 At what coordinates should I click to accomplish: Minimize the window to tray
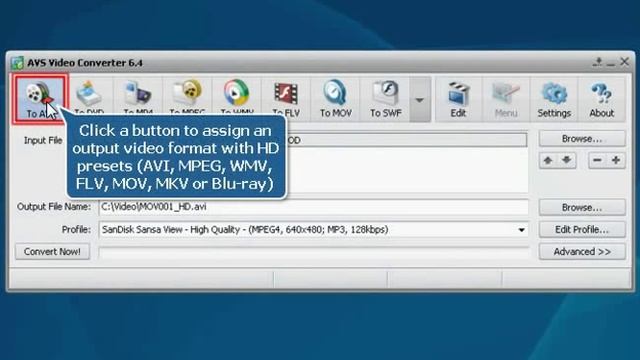click(x=598, y=62)
